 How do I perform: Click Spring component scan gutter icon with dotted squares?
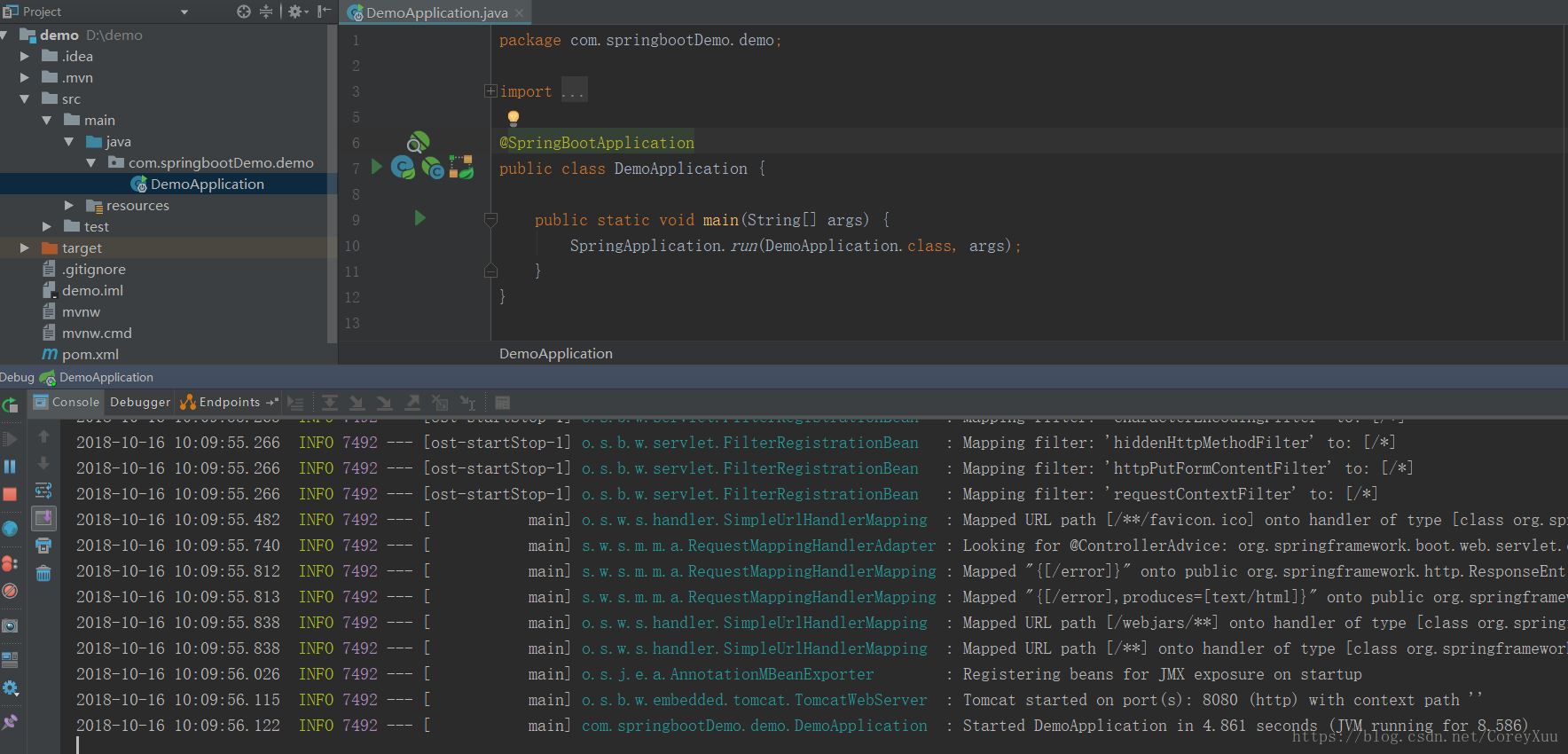click(x=461, y=167)
